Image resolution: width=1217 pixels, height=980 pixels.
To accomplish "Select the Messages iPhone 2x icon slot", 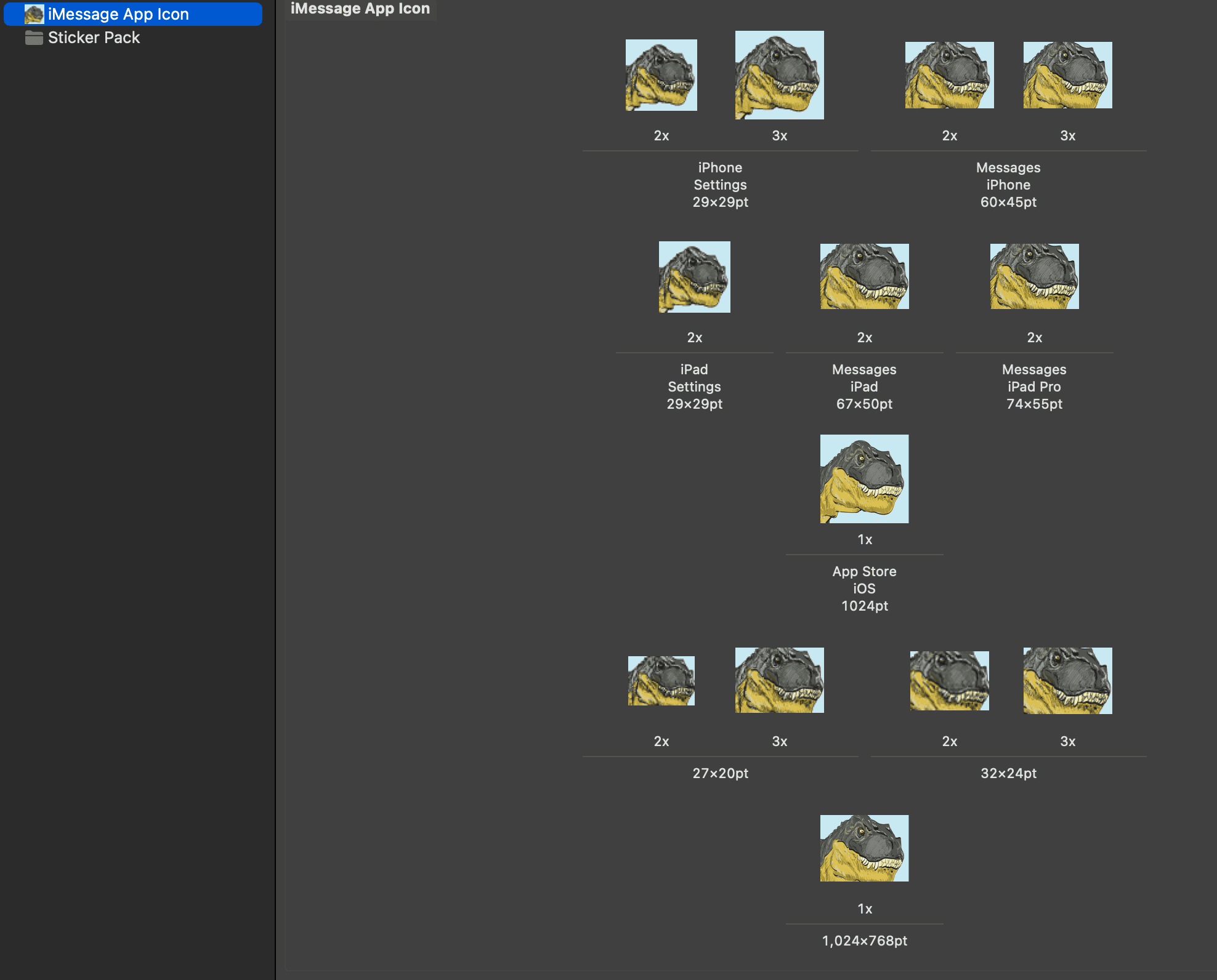I will 950,75.
